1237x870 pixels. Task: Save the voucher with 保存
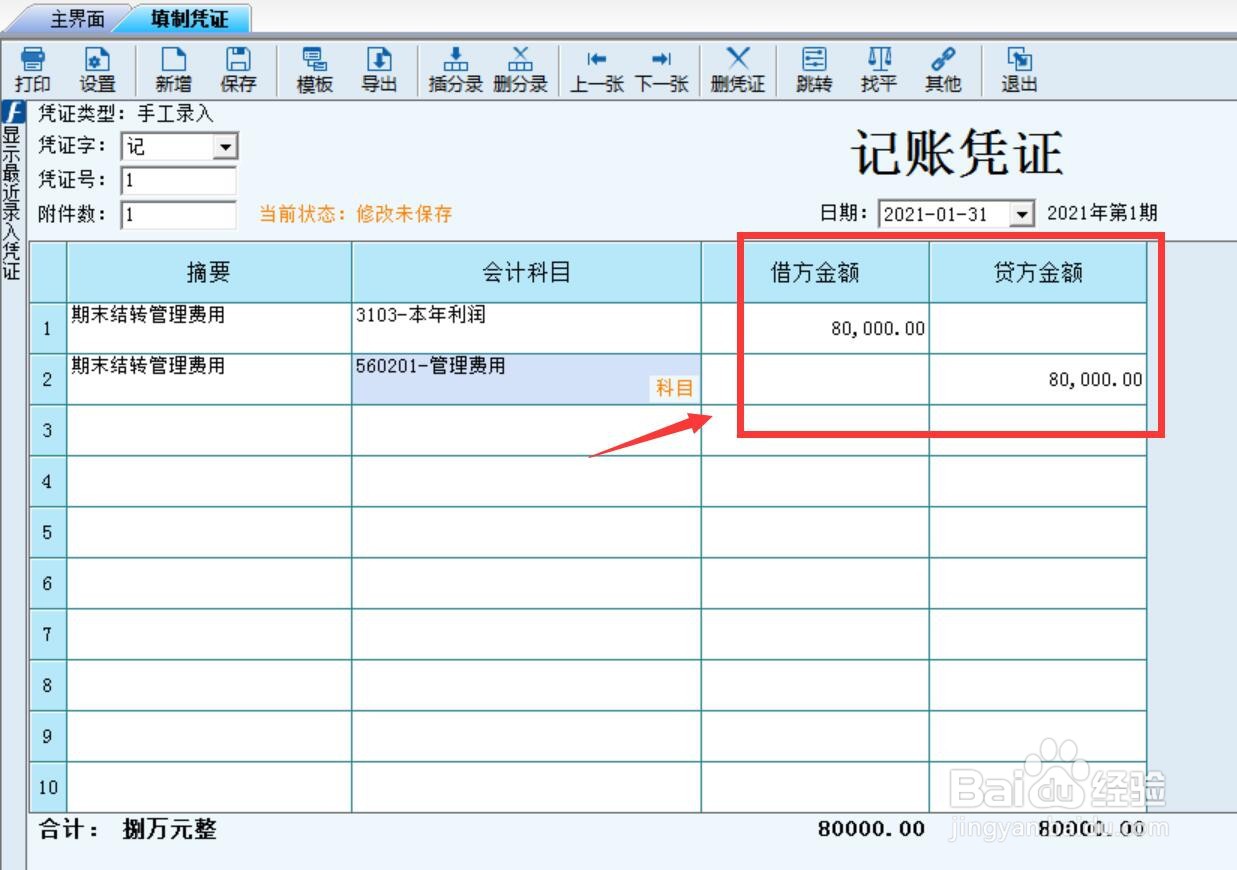(238, 70)
